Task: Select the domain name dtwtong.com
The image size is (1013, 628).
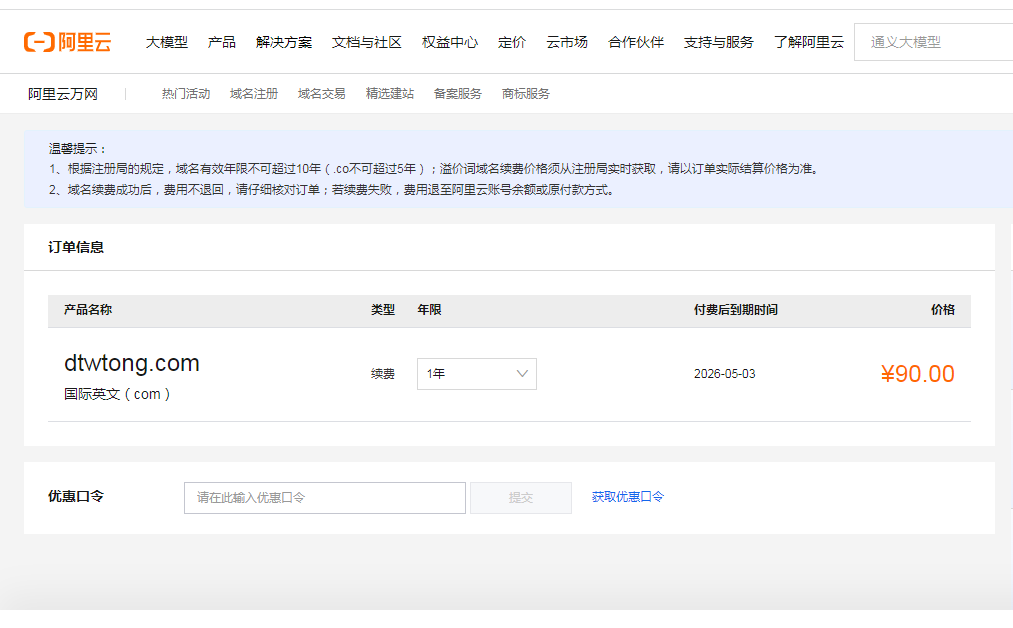Action: pos(132,363)
